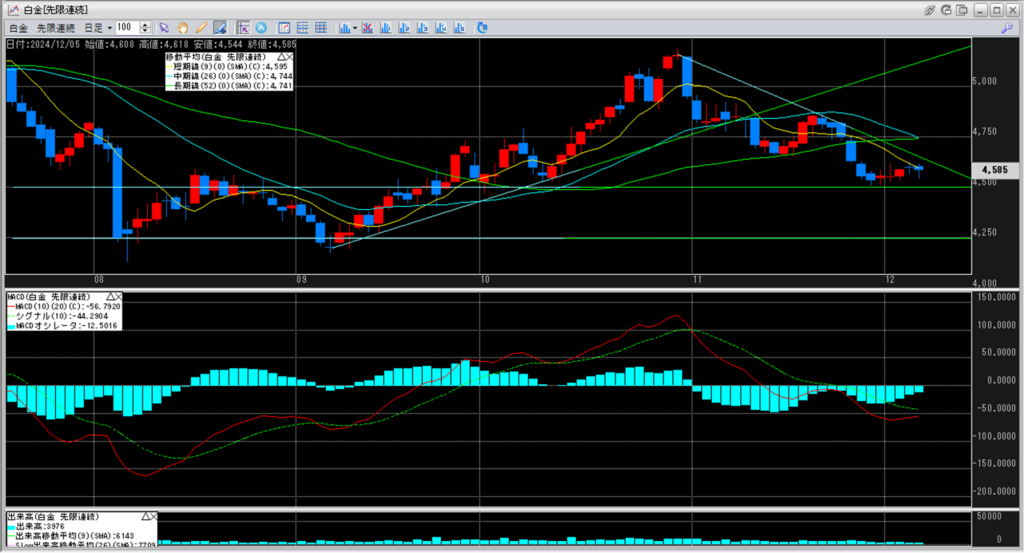
Task: Click the blue circular up-arrow icon
Action: pyautogui.click(x=261, y=27)
